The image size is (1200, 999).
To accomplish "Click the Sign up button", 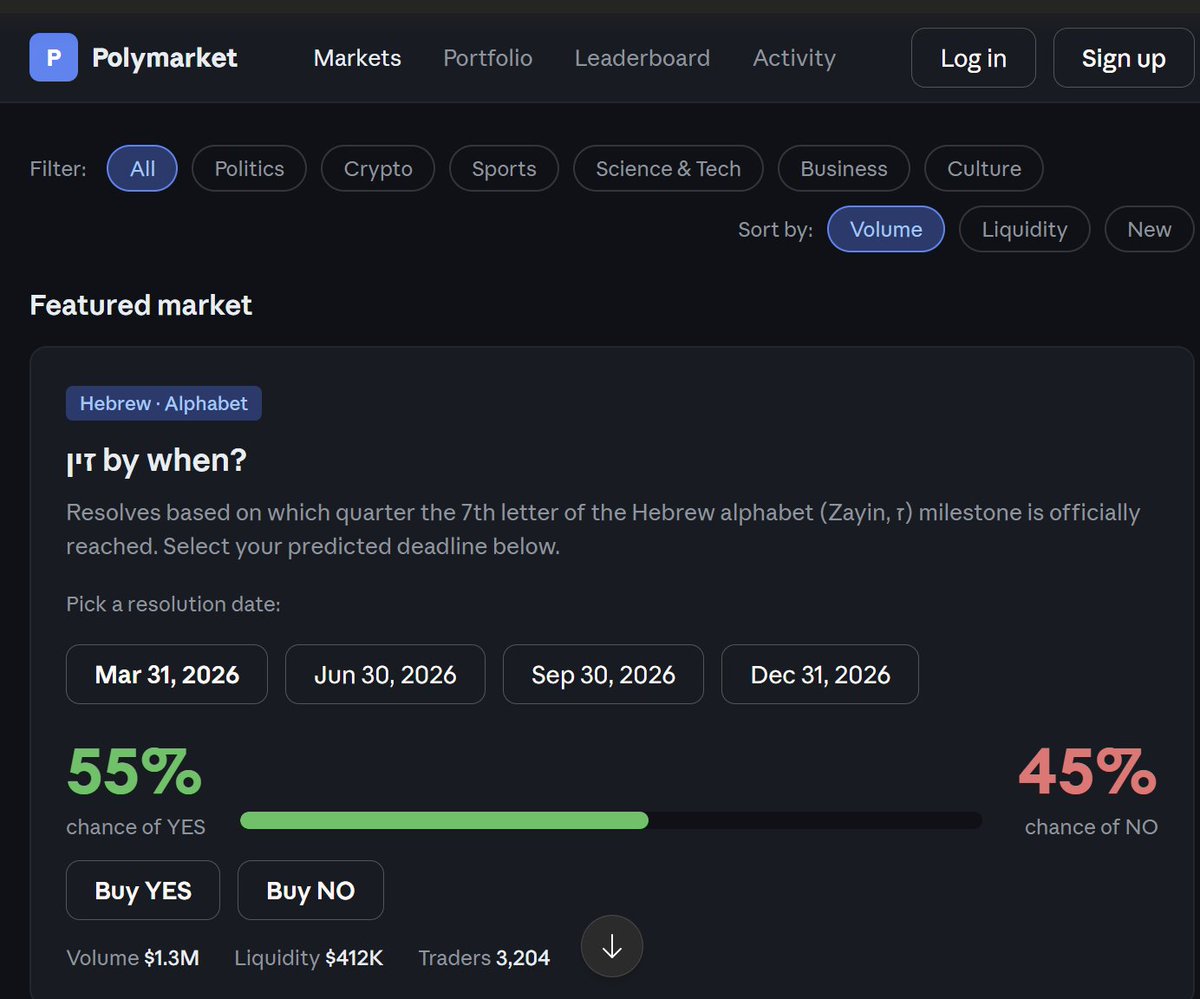I will (1124, 58).
